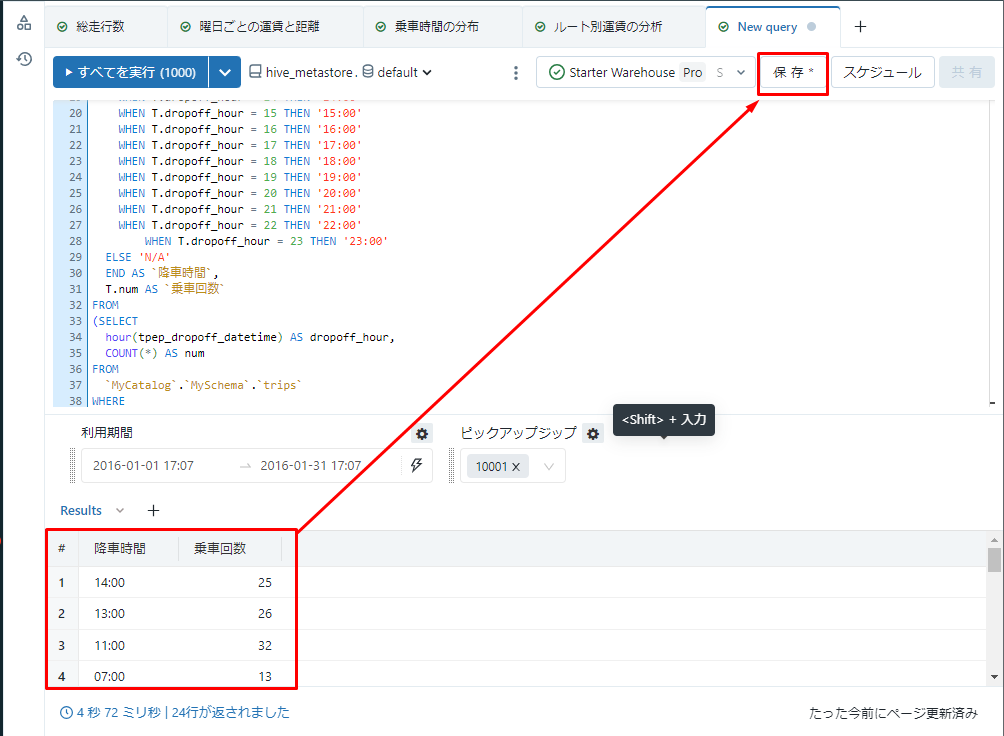1004x736 pixels.
Task: Click the results scrollbar up arrow
Action: 994,540
